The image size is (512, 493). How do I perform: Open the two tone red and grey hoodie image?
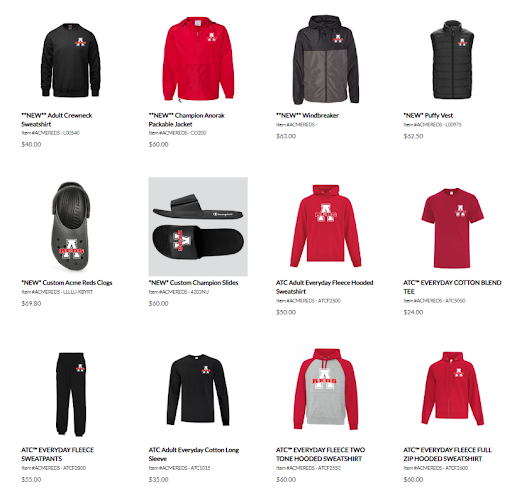click(326, 389)
